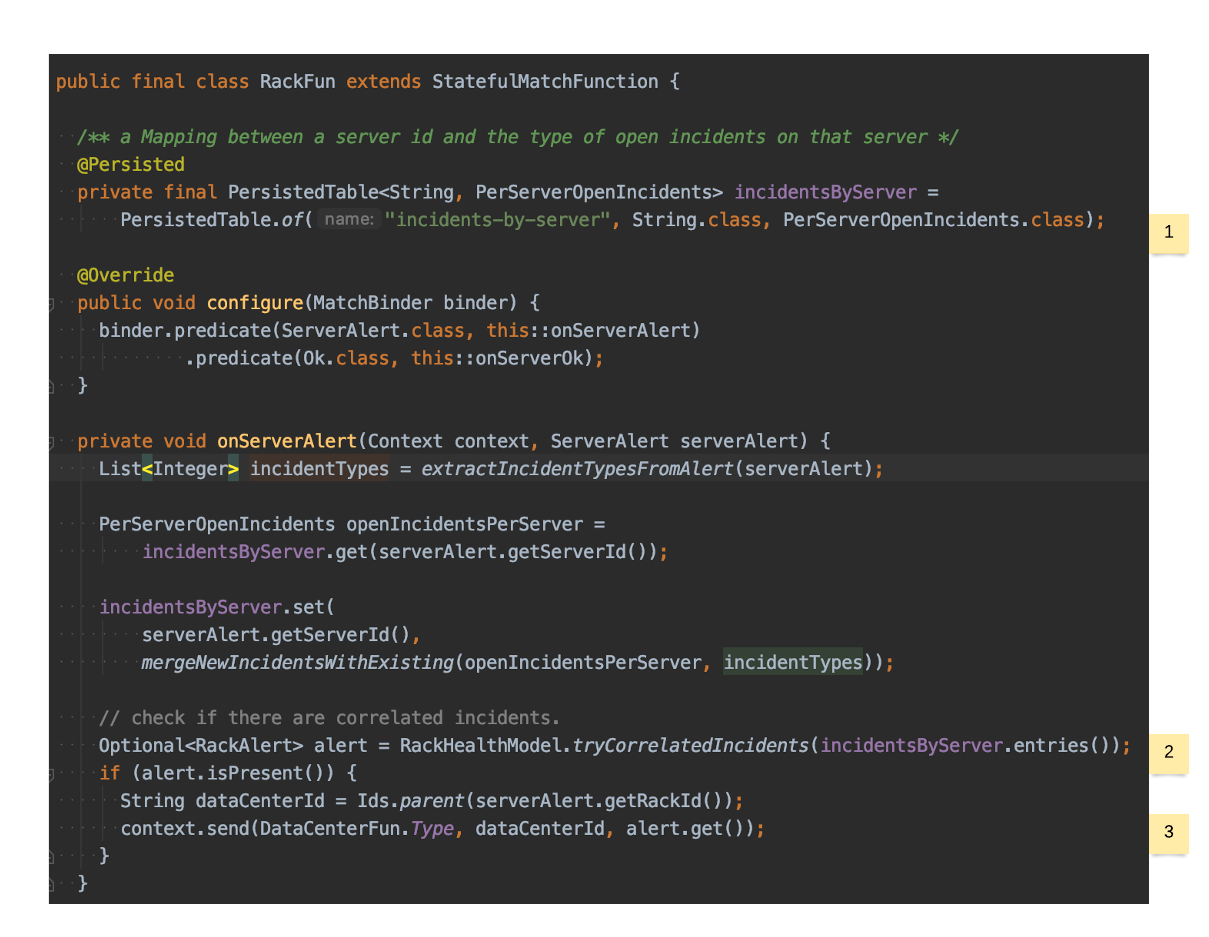Click the highlighted opening angle bracket before Integer
1209x937 pixels.
click(147, 469)
